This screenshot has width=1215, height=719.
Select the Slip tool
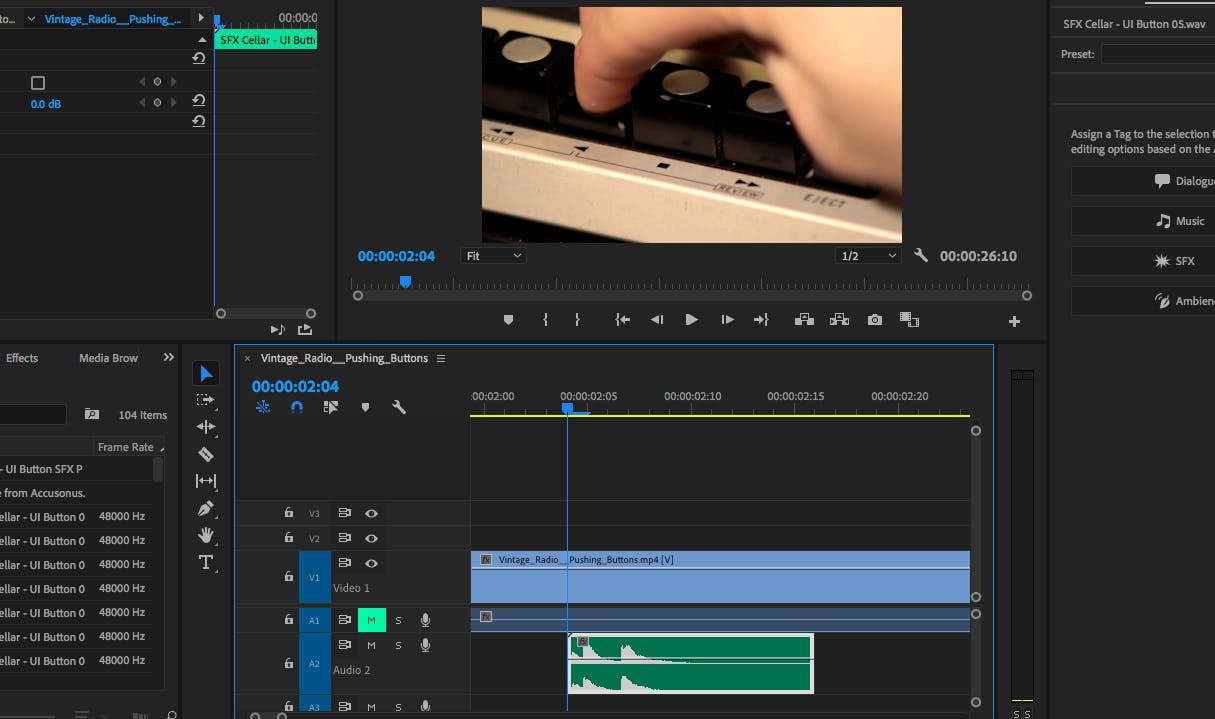point(206,481)
